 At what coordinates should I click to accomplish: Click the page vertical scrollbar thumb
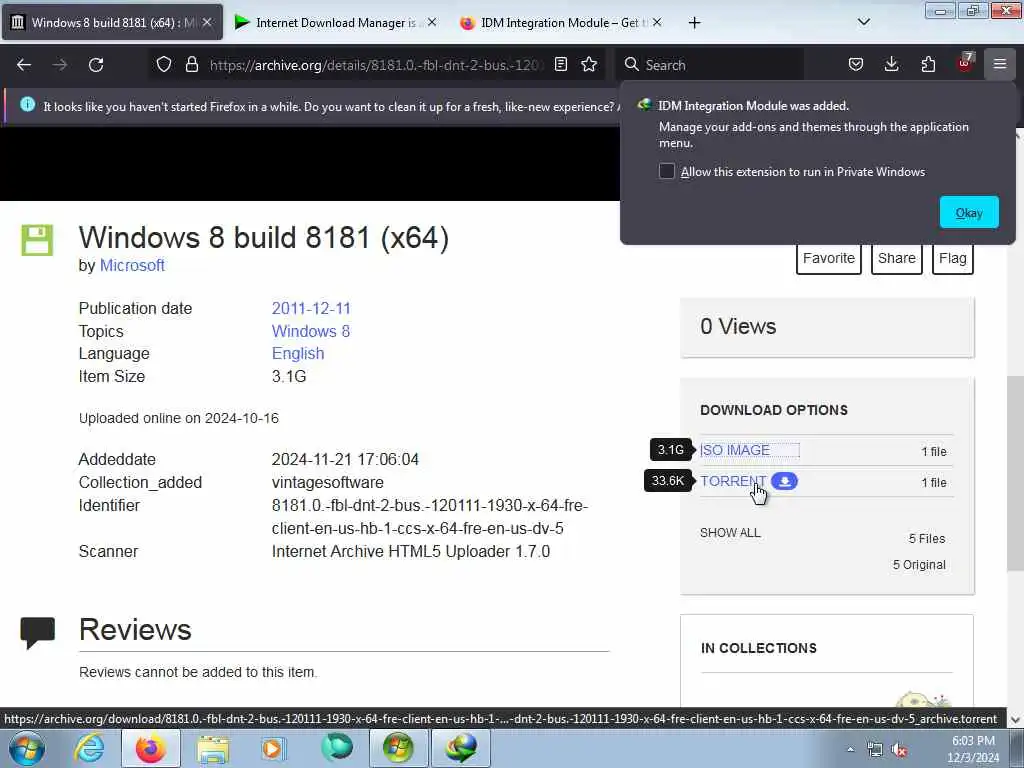click(1015, 473)
